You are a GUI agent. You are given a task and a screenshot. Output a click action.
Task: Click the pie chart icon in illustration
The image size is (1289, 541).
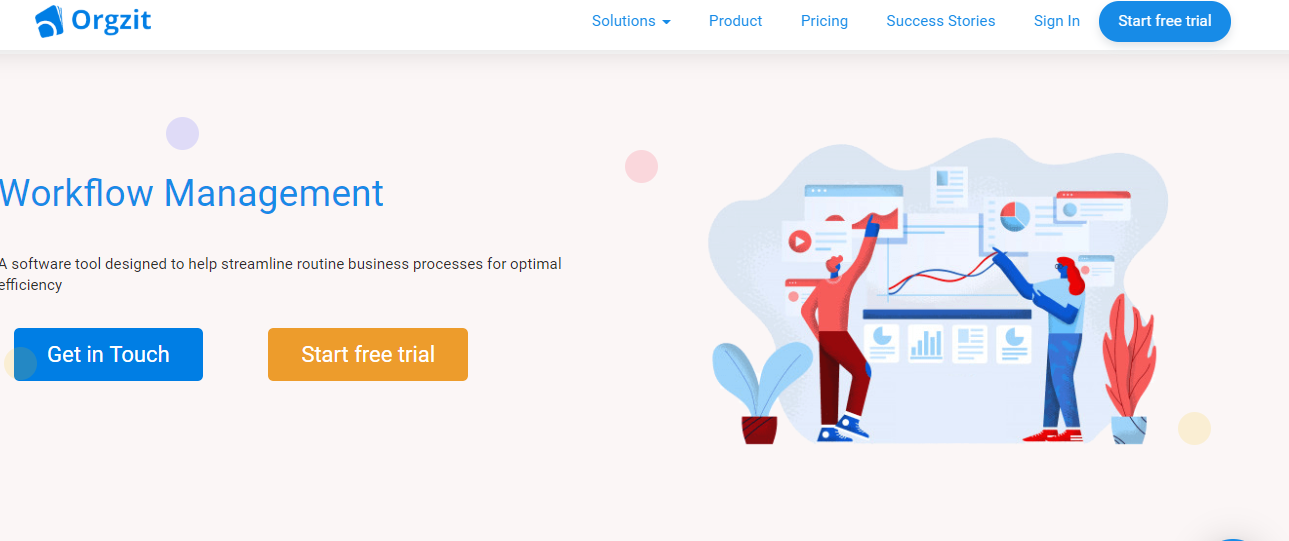pyautogui.click(x=1014, y=215)
